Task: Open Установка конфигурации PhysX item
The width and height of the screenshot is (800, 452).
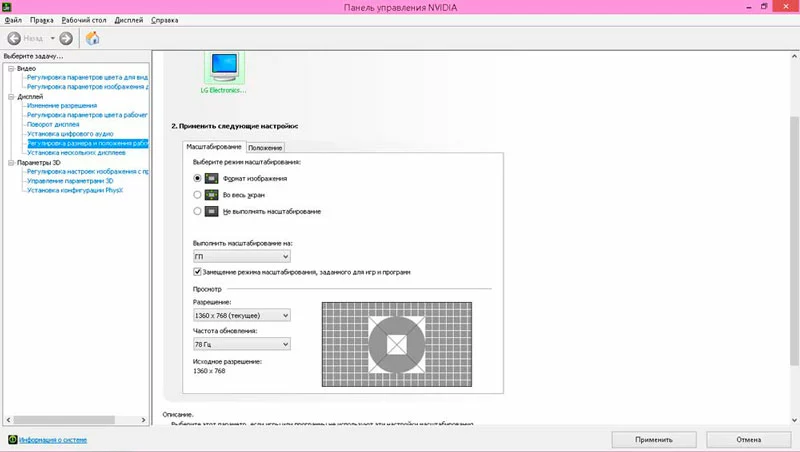Action: tap(75, 190)
